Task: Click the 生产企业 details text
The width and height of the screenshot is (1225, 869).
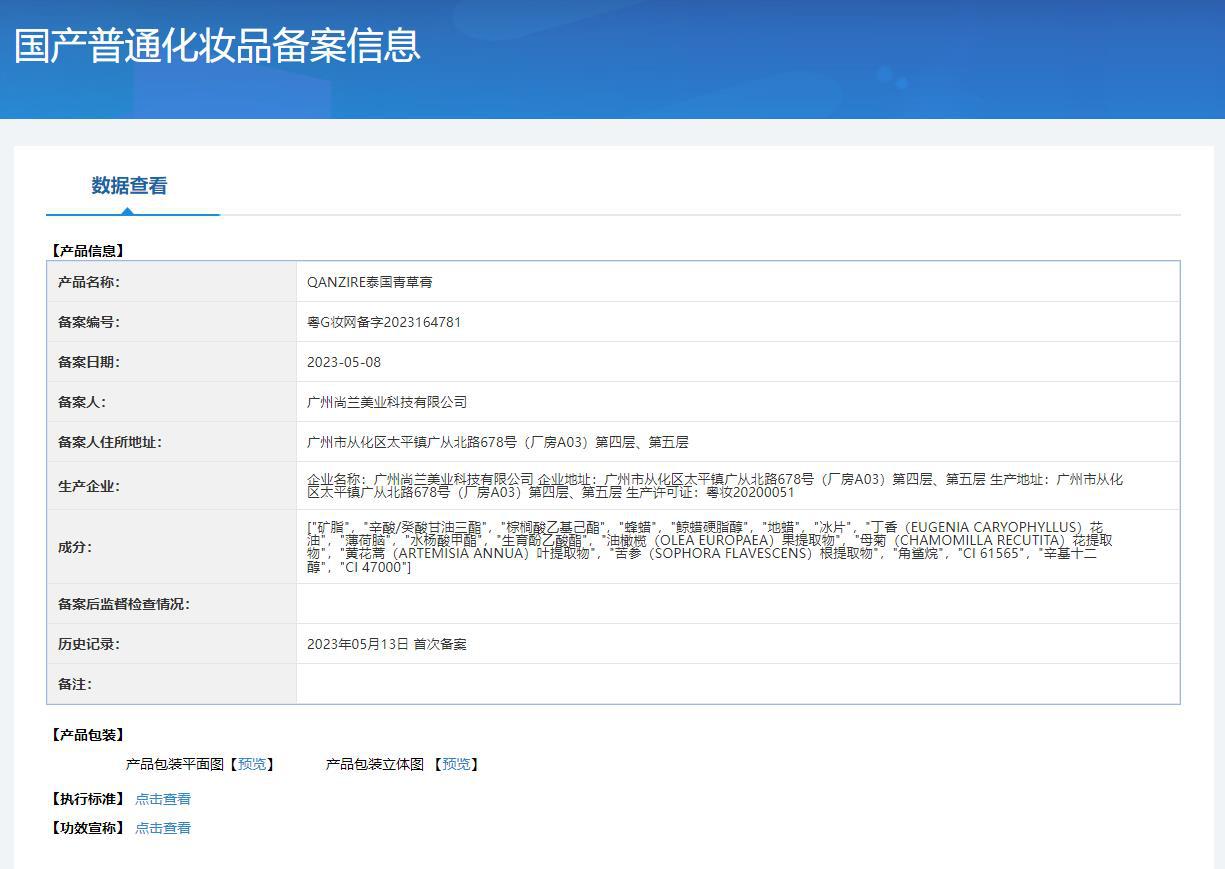Action: coord(715,486)
